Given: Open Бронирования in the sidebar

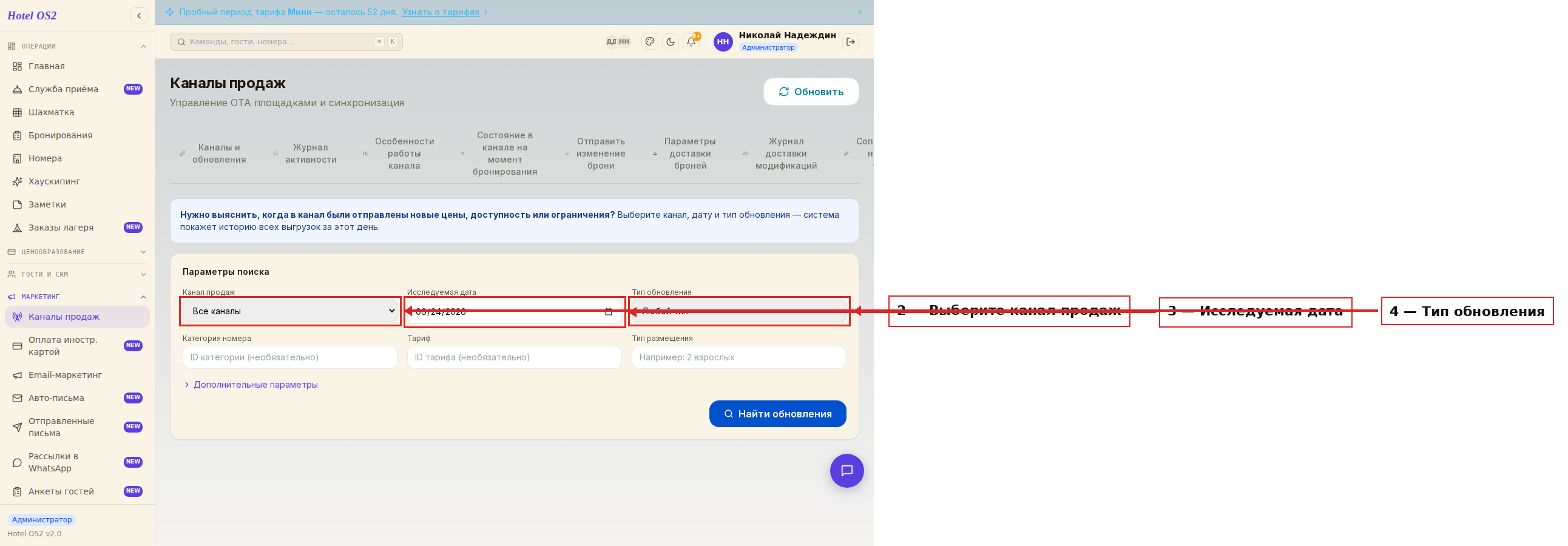Looking at the screenshot, I should pyautogui.click(x=77, y=136).
